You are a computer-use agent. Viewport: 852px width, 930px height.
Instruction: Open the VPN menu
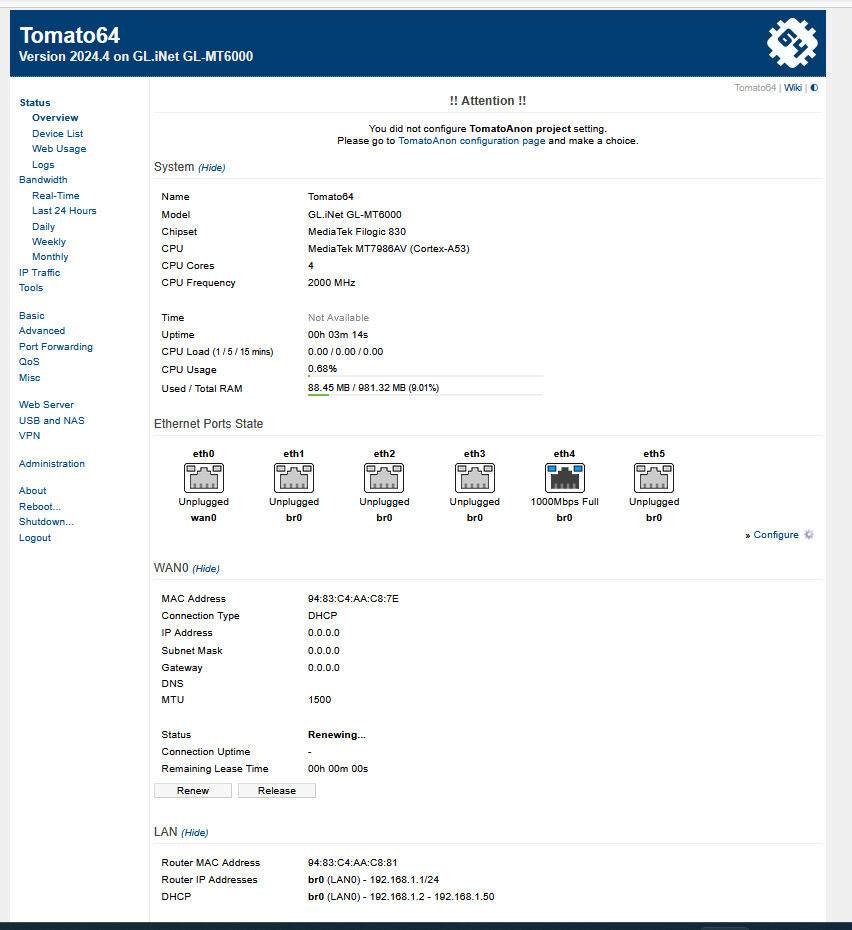(30, 436)
